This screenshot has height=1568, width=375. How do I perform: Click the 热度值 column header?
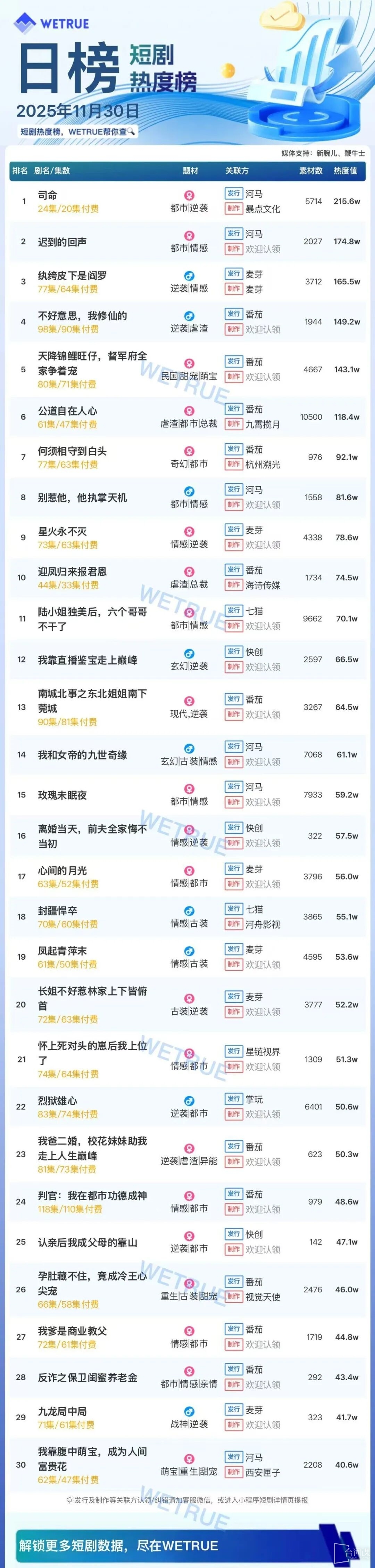tap(345, 171)
